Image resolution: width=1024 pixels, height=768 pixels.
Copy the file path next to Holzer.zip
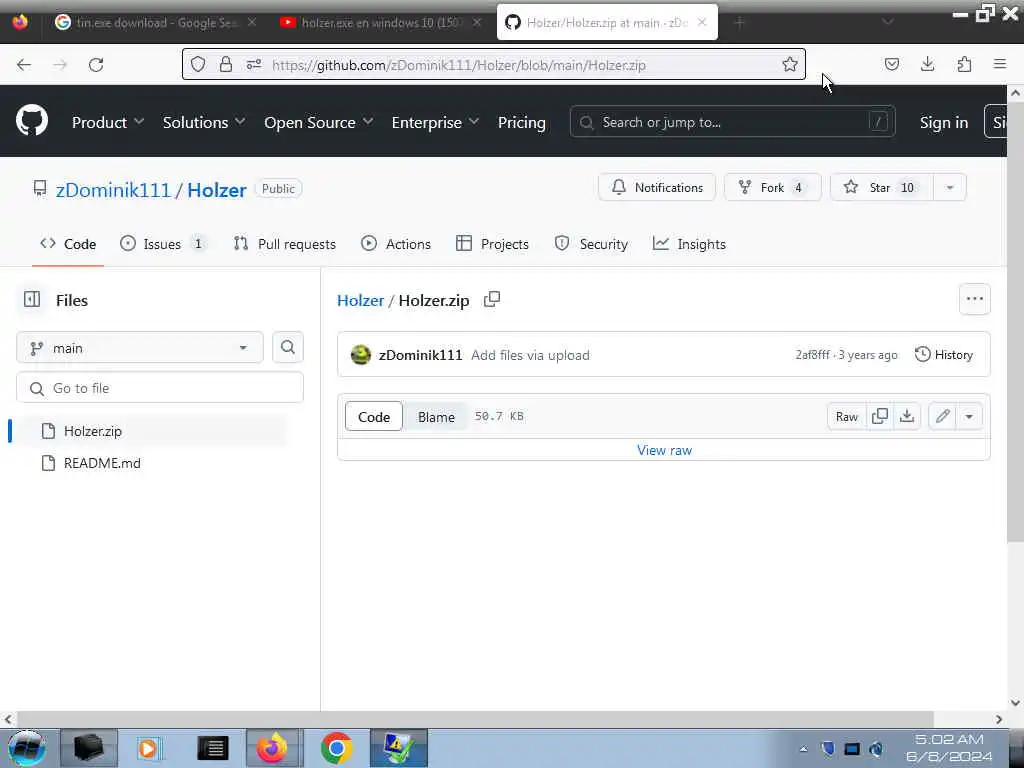(492, 299)
